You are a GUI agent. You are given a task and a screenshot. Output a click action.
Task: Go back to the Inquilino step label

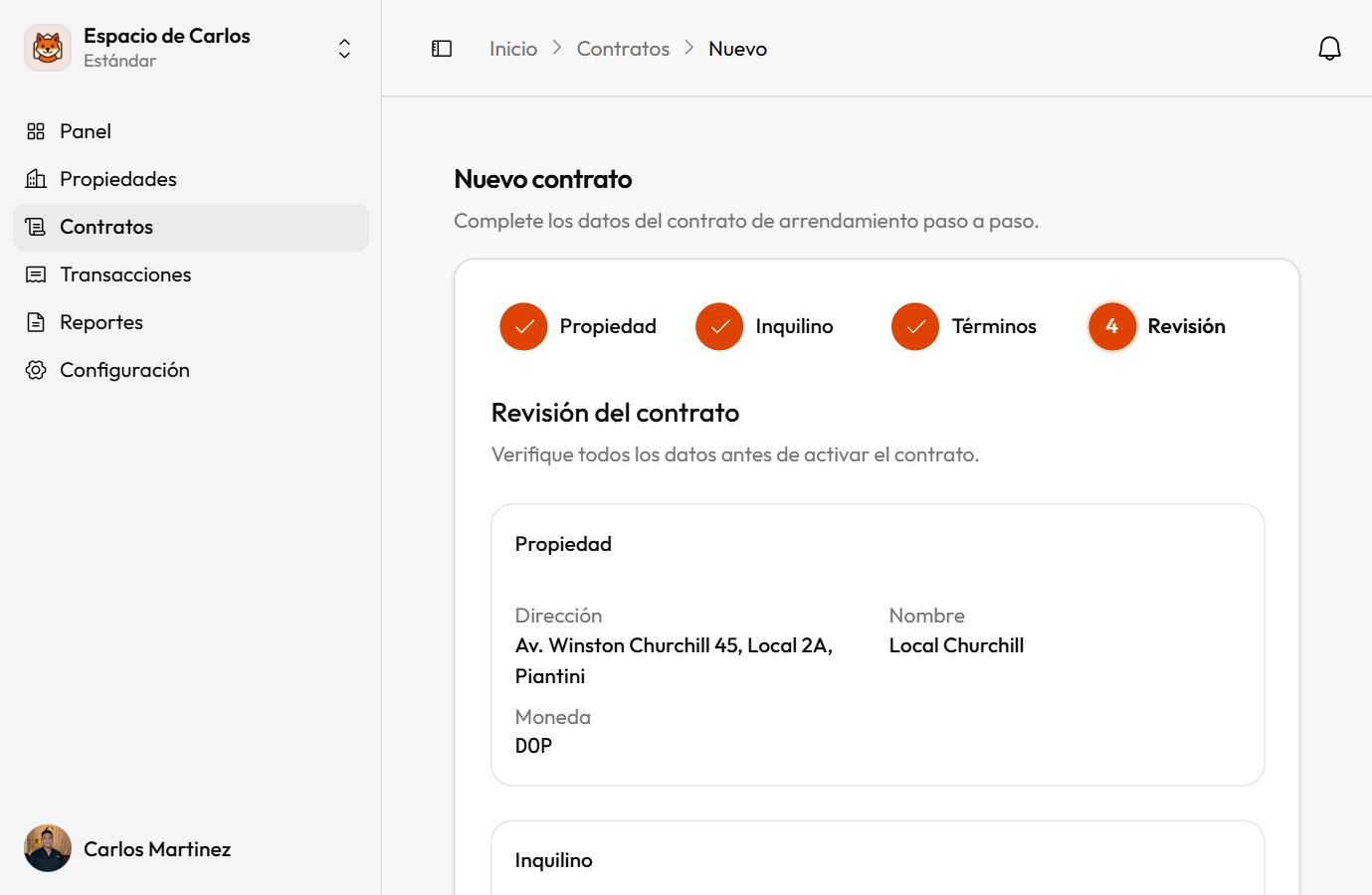coord(794,326)
